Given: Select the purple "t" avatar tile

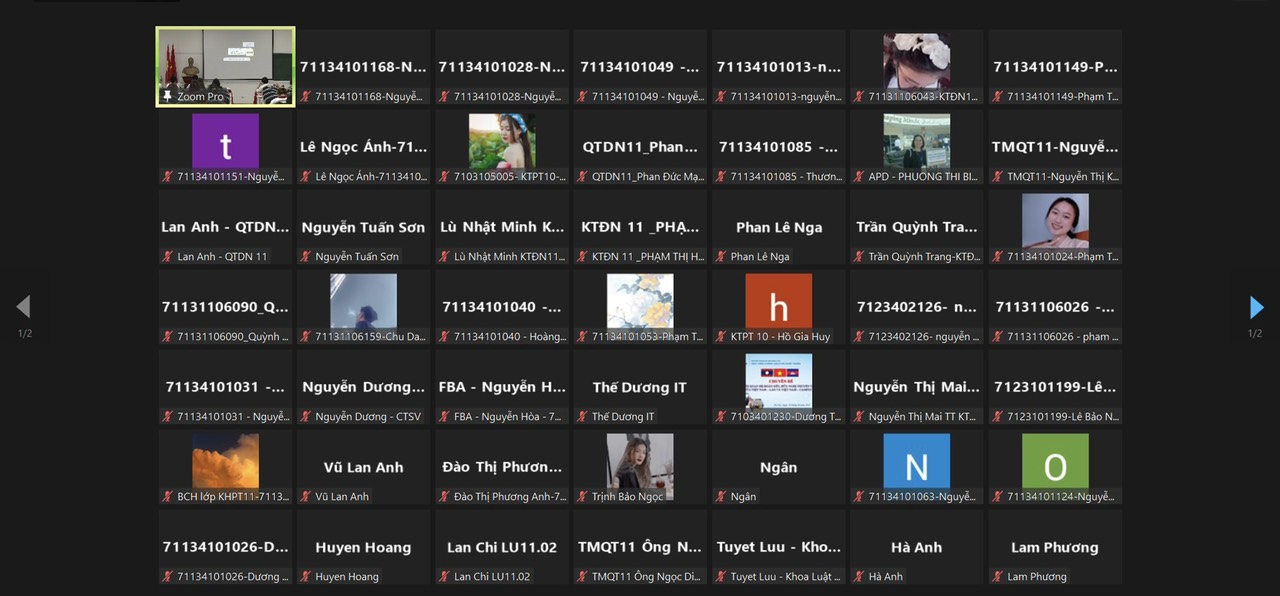Looking at the screenshot, I should click(225, 140).
